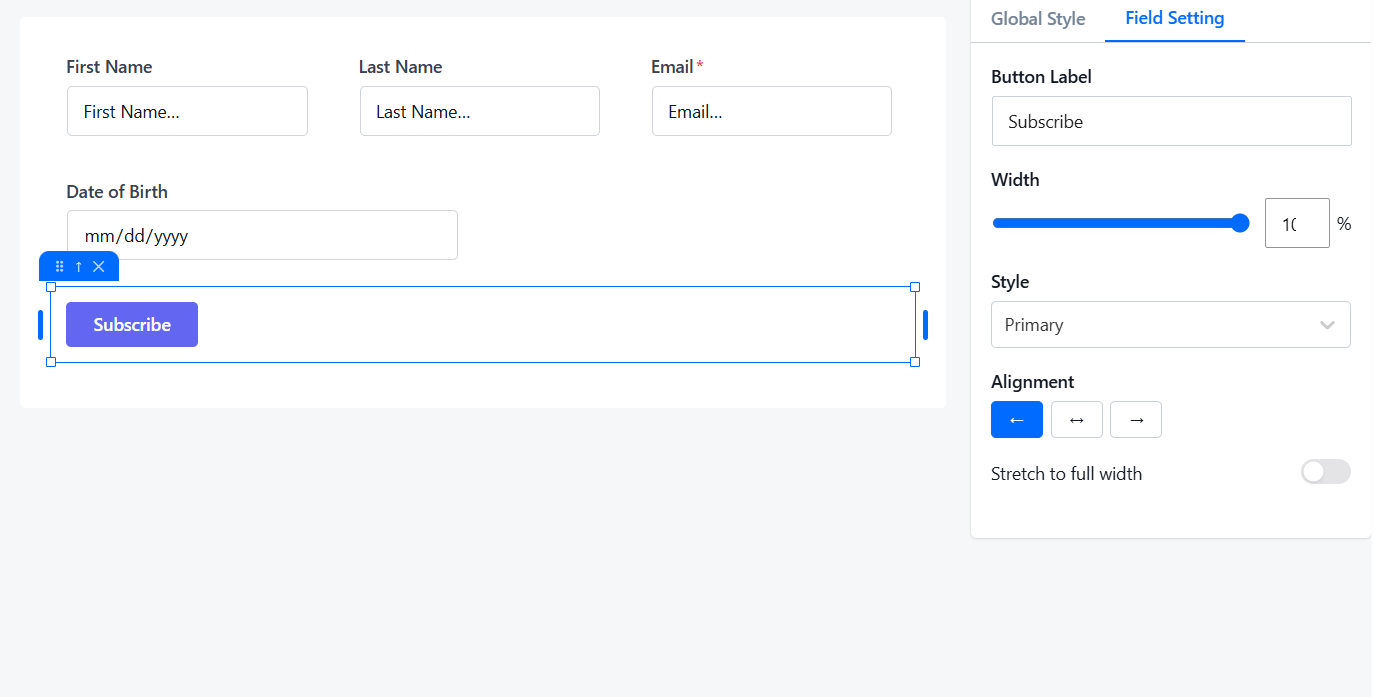Focus the Width percentage number box
Image resolution: width=1373 pixels, height=697 pixels.
click(1297, 223)
